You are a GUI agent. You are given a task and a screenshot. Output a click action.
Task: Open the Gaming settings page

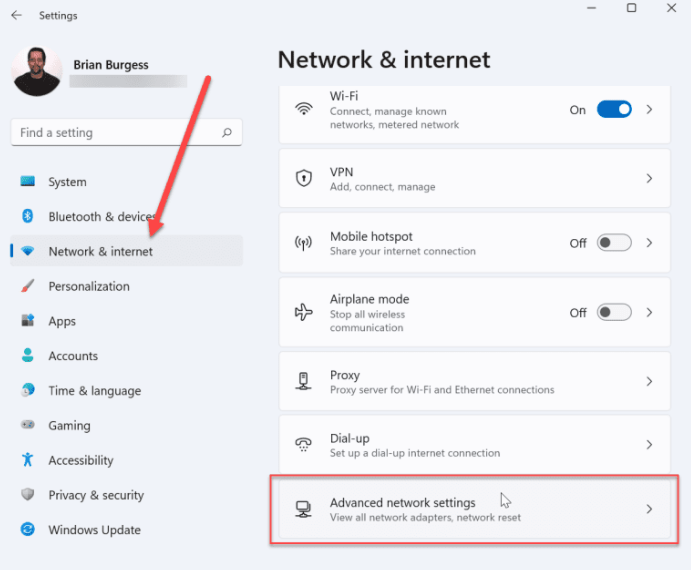pyautogui.click(x=69, y=425)
